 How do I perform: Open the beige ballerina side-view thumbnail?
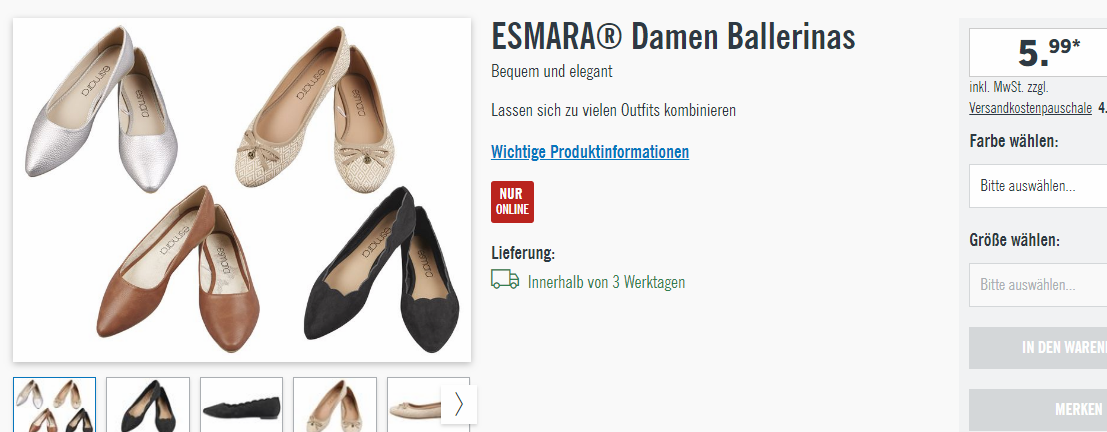click(x=414, y=404)
